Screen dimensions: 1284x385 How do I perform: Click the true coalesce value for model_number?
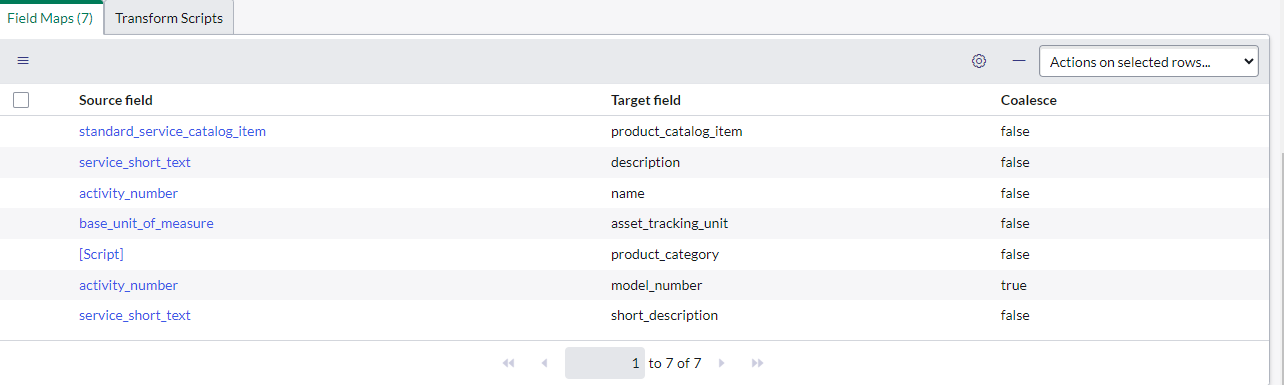click(x=1014, y=285)
